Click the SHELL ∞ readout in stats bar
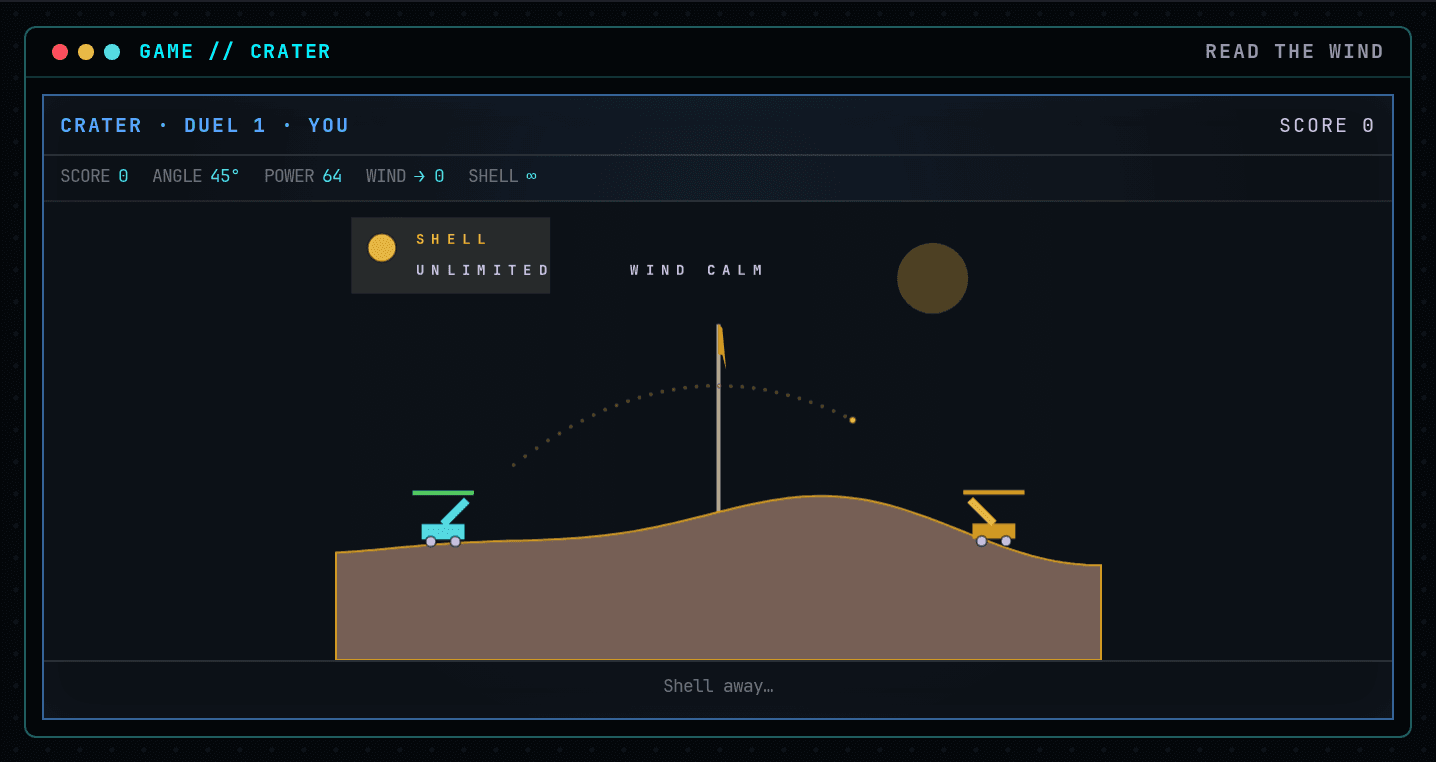The height and width of the screenshot is (762, 1436). (503, 176)
